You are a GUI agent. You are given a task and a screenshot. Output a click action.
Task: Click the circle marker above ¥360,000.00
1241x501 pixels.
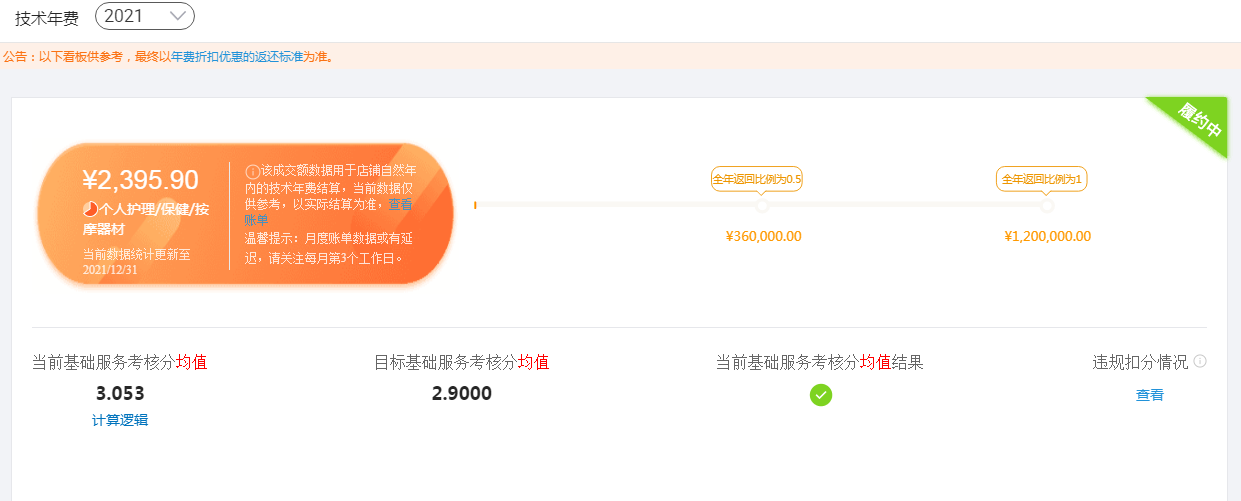(x=762, y=205)
